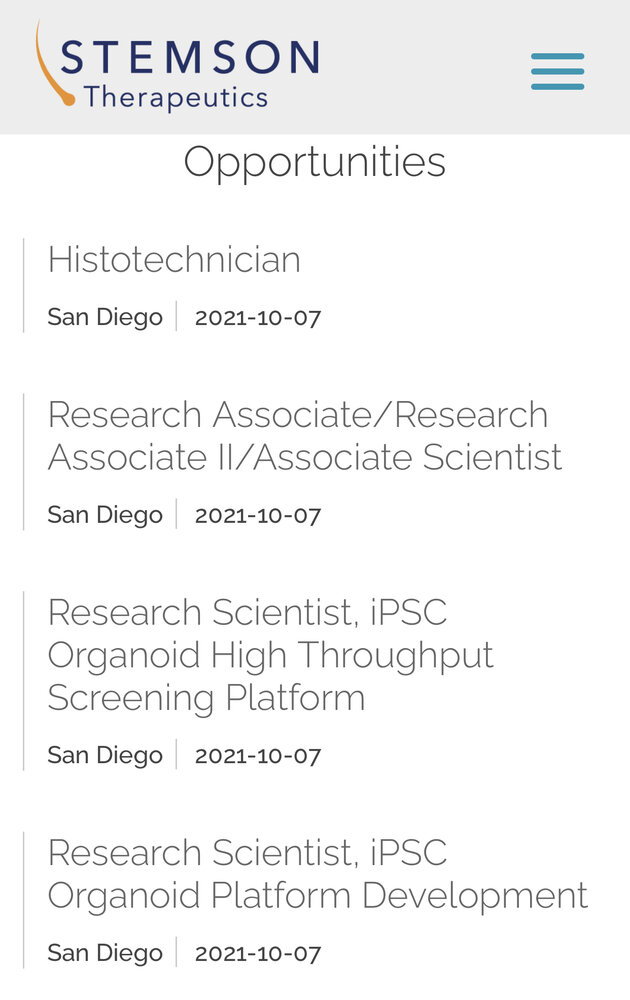Image resolution: width=630 pixels, height=1000 pixels.
Task: Click San Diego under Histotechnician
Action: [105, 318]
